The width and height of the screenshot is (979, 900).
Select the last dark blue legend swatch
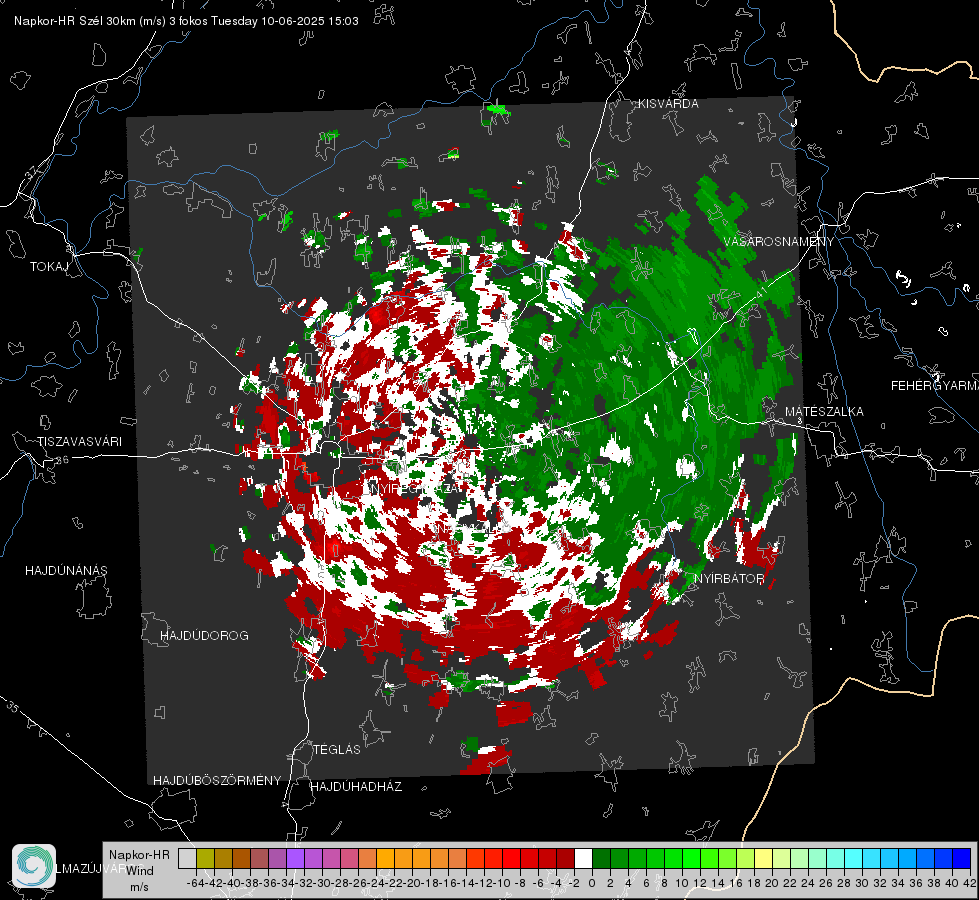(962, 858)
